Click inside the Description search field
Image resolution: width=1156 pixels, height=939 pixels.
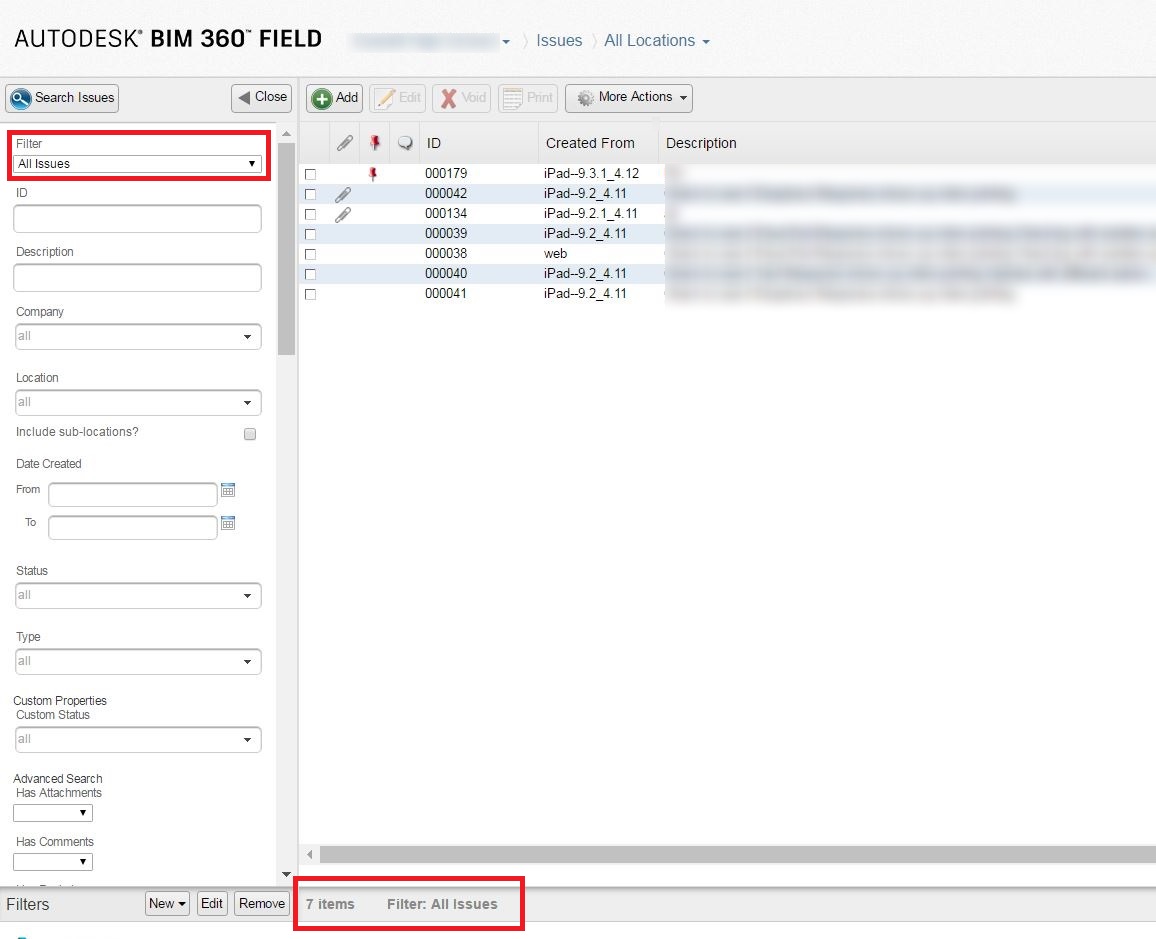pos(137,276)
